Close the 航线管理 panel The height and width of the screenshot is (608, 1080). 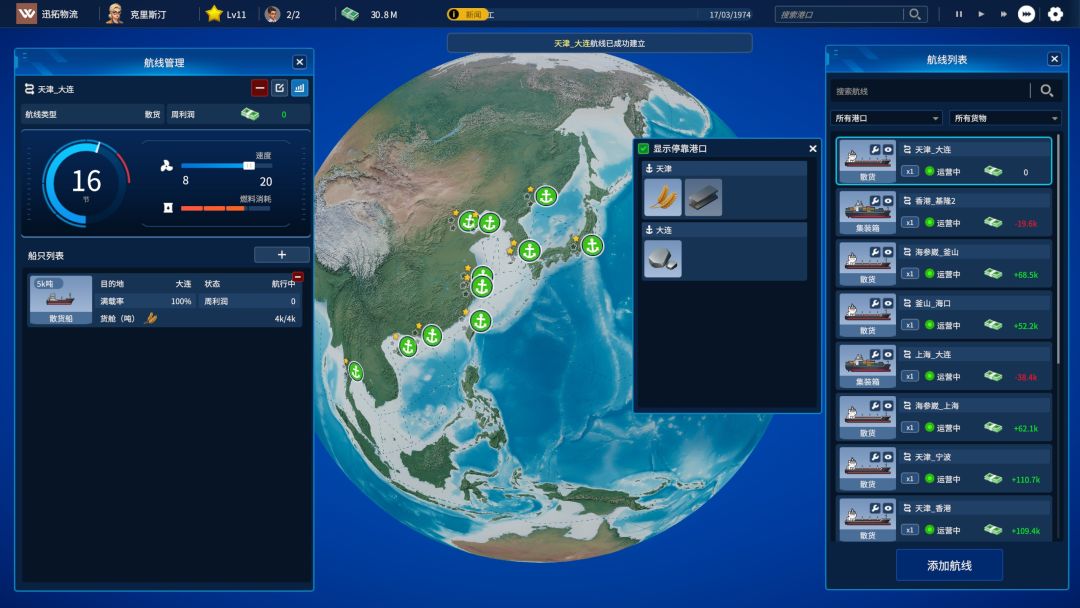[300, 62]
